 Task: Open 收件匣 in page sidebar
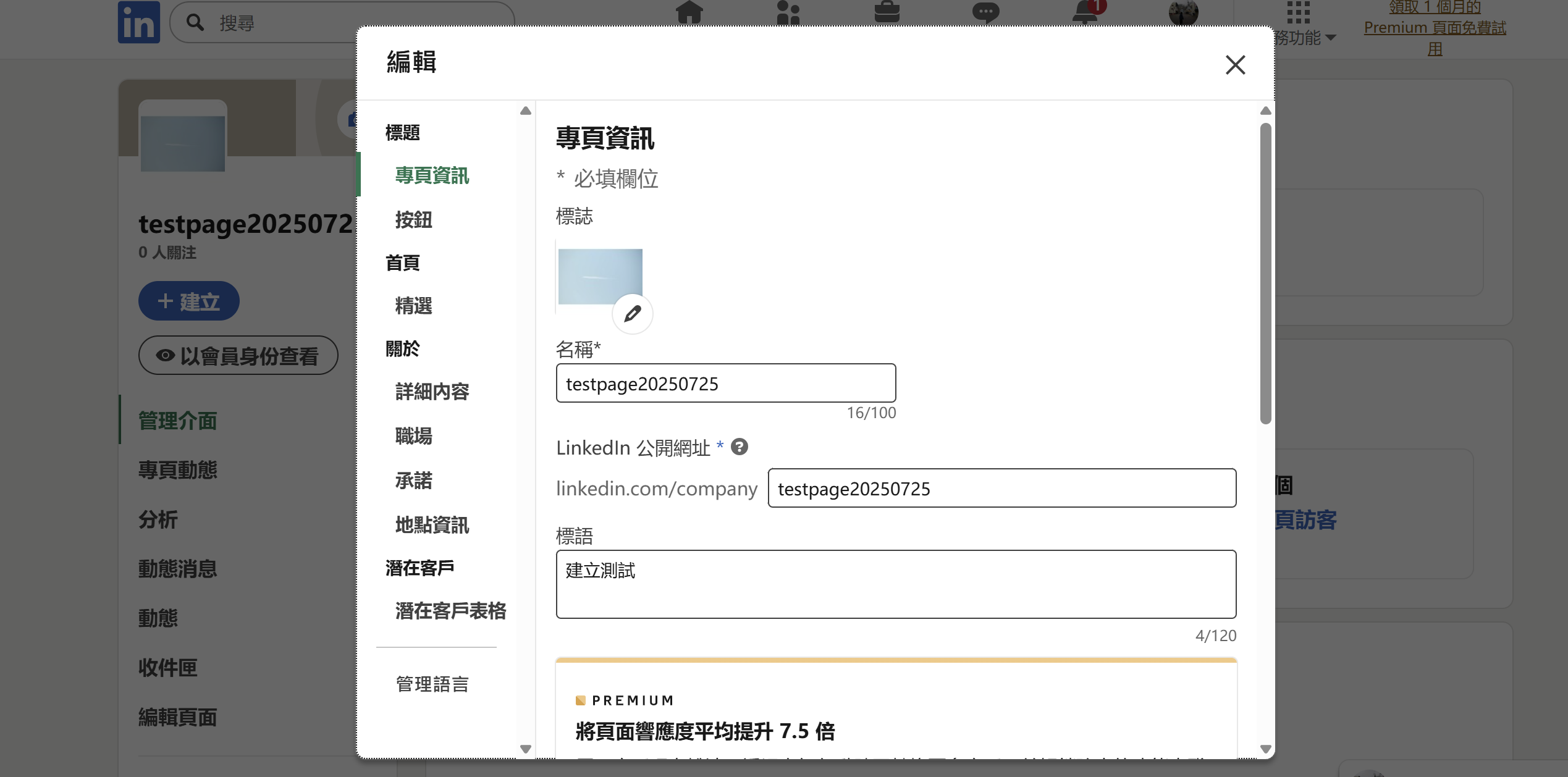click(x=167, y=668)
